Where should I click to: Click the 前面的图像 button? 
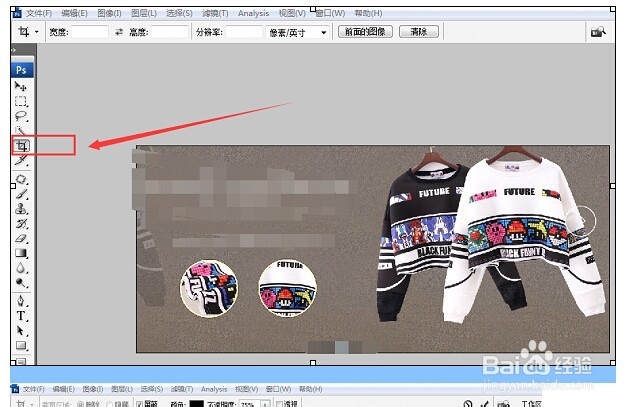(x=365, y=32)
